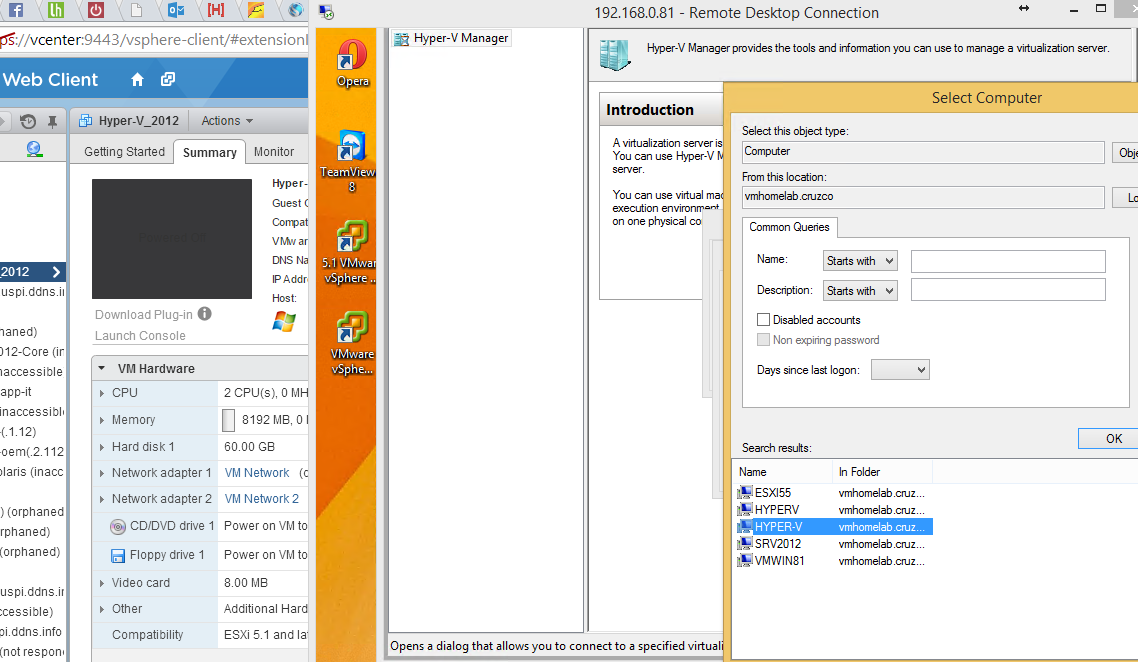Click the VMWIN81 computer icon
This screenshot has height=662, width=1138.
745,560
